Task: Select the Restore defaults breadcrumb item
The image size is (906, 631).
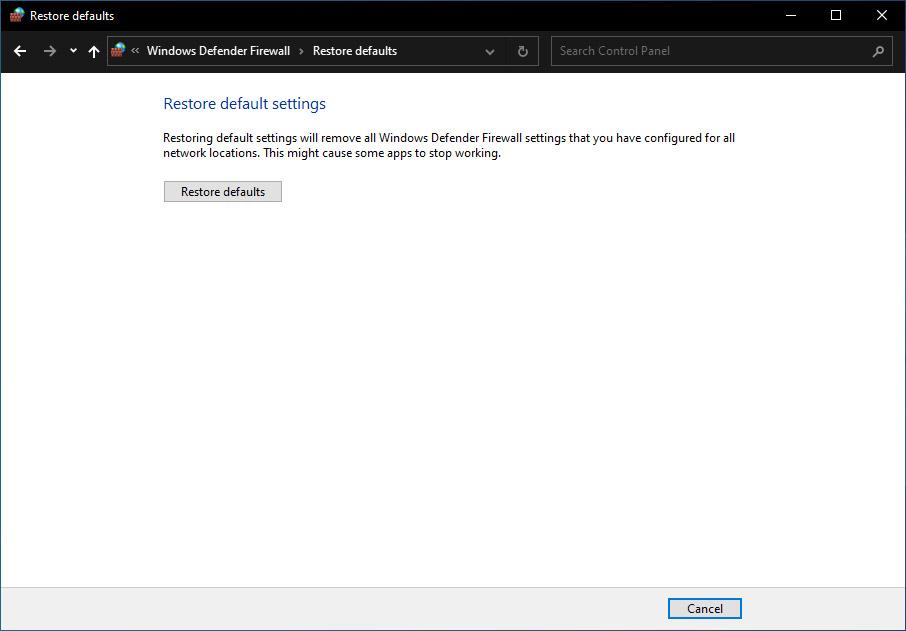Action: 354,51
